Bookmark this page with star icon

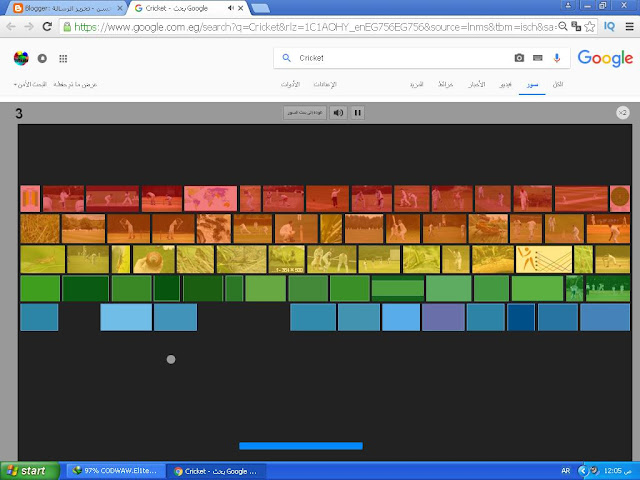(x=589, y=27)
